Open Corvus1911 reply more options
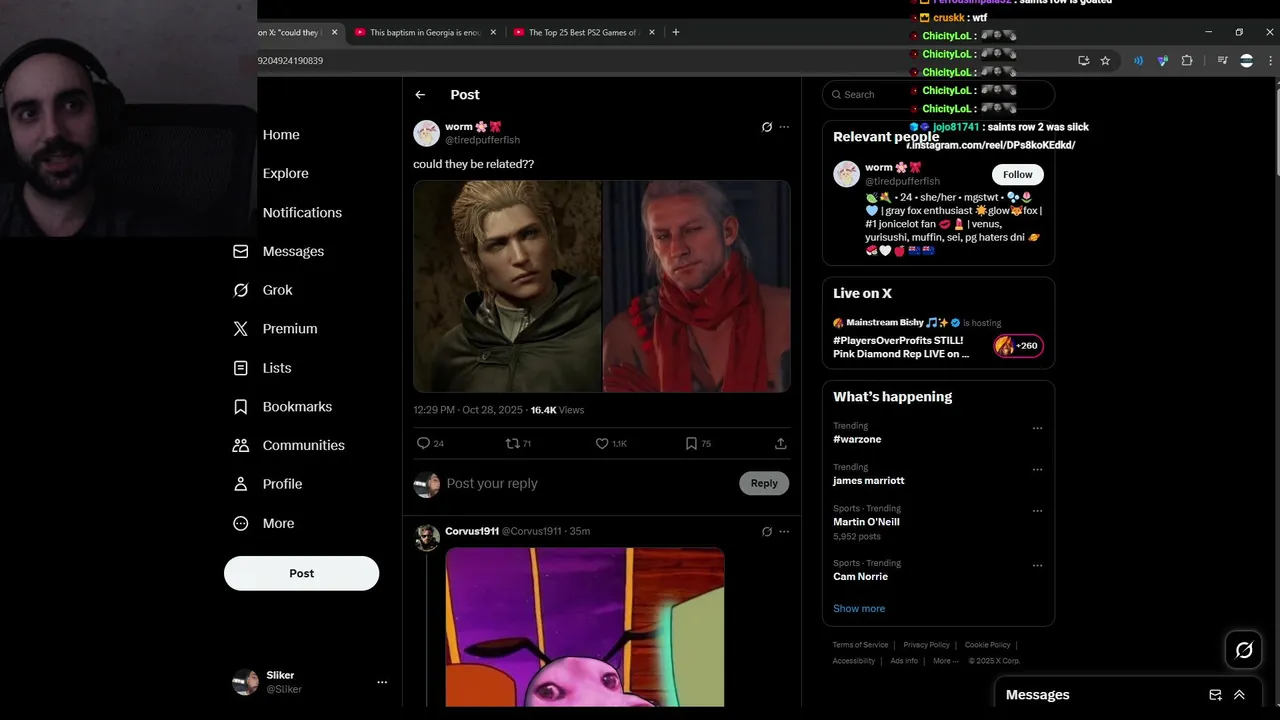 coord(784,531)
